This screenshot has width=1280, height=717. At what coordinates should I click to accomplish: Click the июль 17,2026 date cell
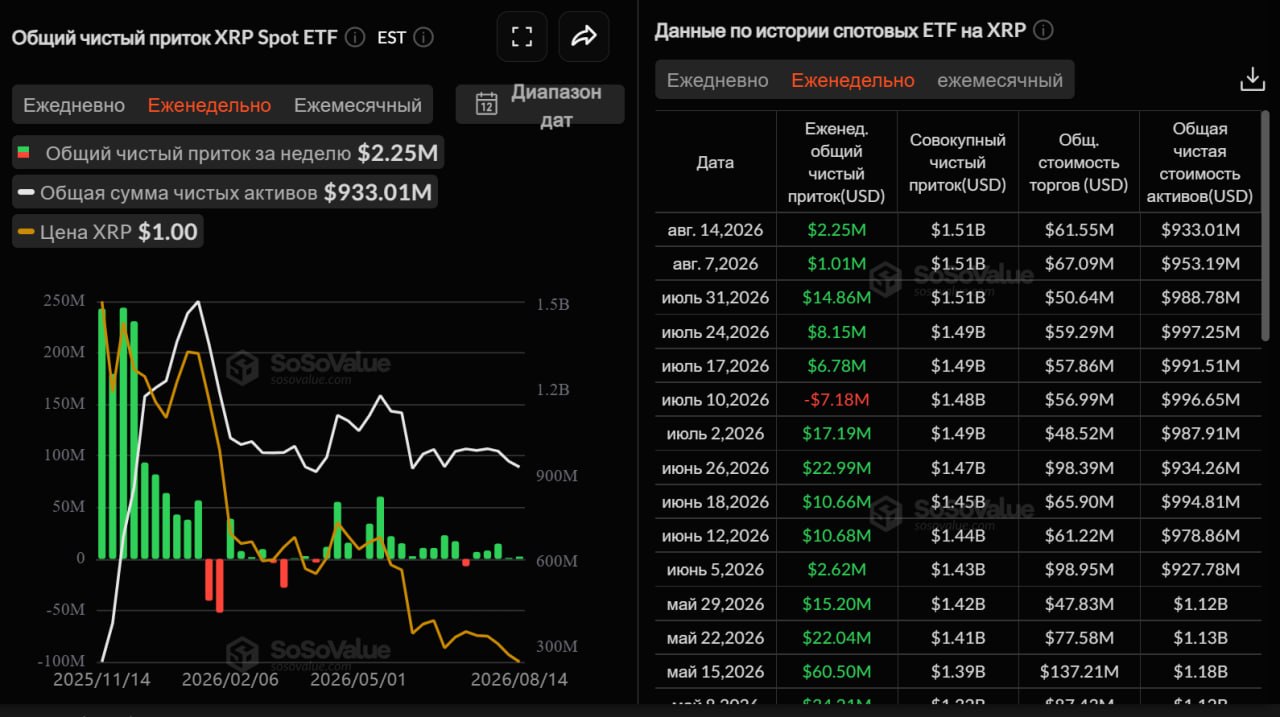(715, 366)
